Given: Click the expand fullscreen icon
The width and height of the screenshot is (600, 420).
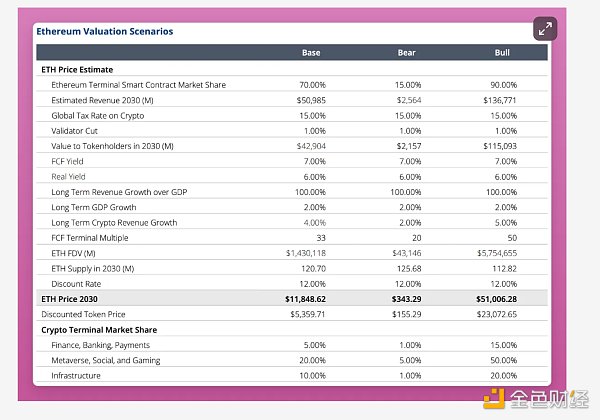Looking at the screenshot, I should point(545,29).
